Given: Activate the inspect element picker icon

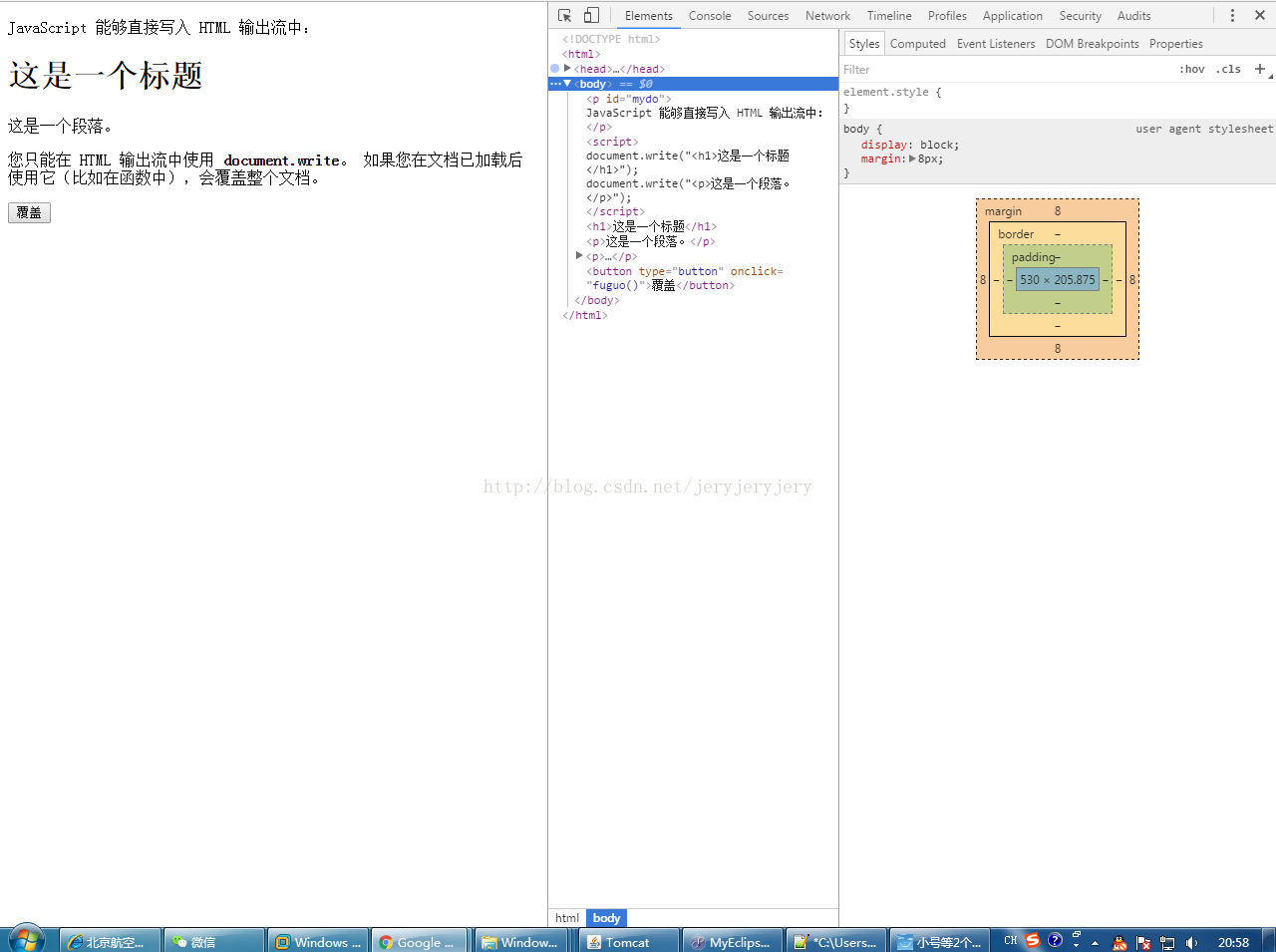Looking at the screenshot, I should pos(564,15).
